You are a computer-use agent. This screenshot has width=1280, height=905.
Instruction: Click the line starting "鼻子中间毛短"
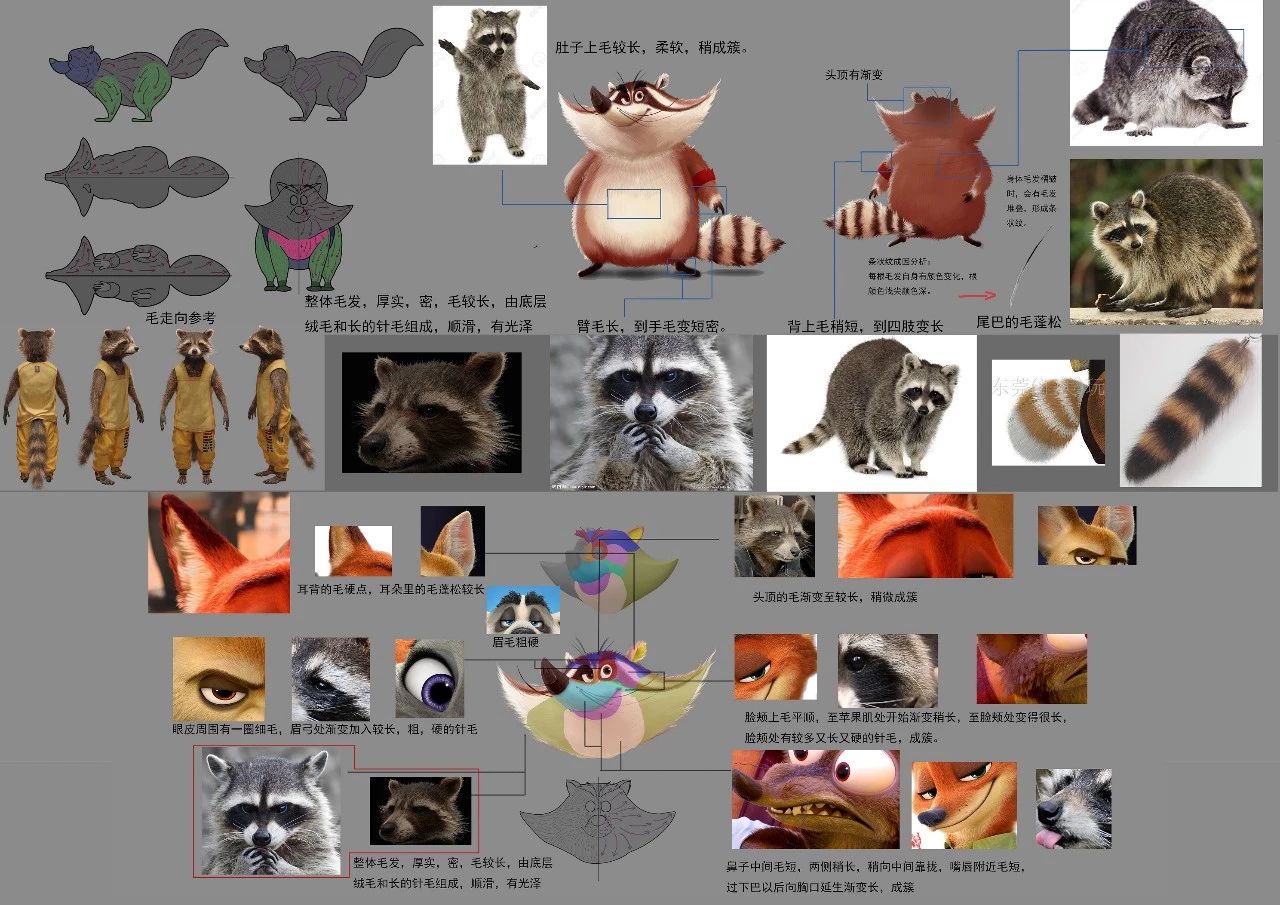tap(877, 867)
